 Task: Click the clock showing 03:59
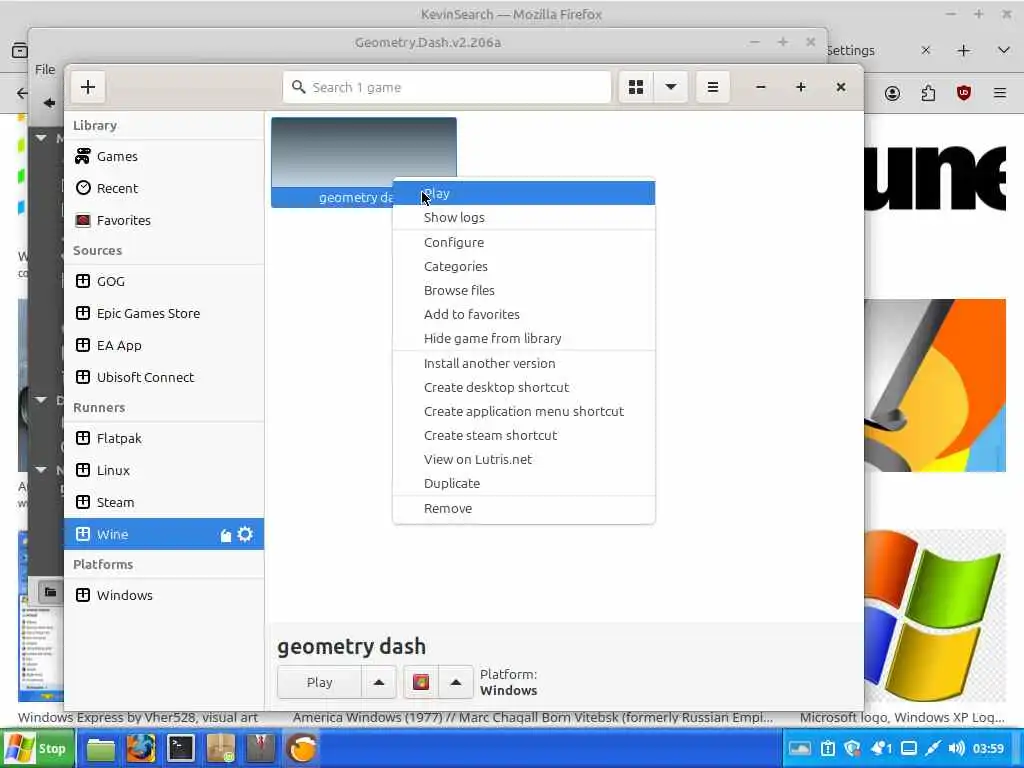988,748
